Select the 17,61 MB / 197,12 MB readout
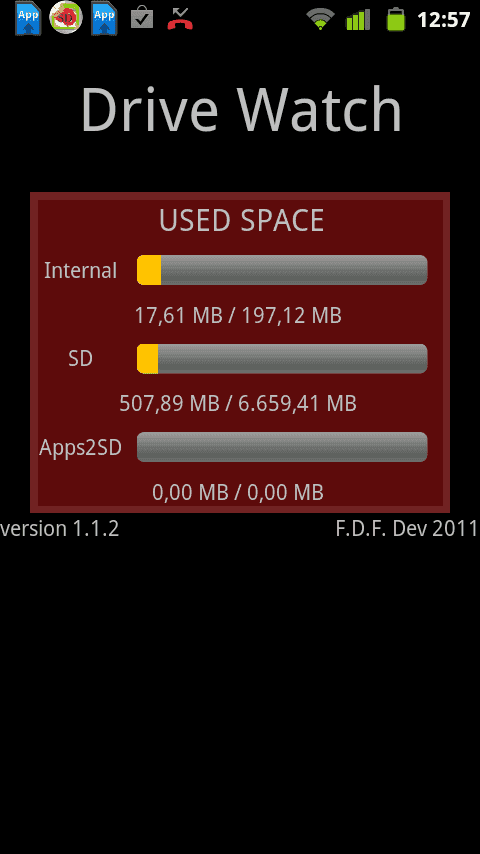Screen dimensions: 480x854 coord(238,315)
